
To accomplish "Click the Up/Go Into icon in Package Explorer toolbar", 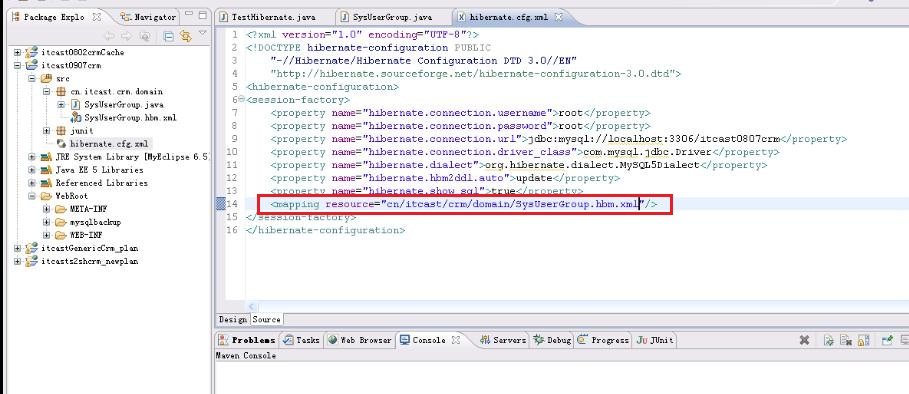I will [145, 36].
